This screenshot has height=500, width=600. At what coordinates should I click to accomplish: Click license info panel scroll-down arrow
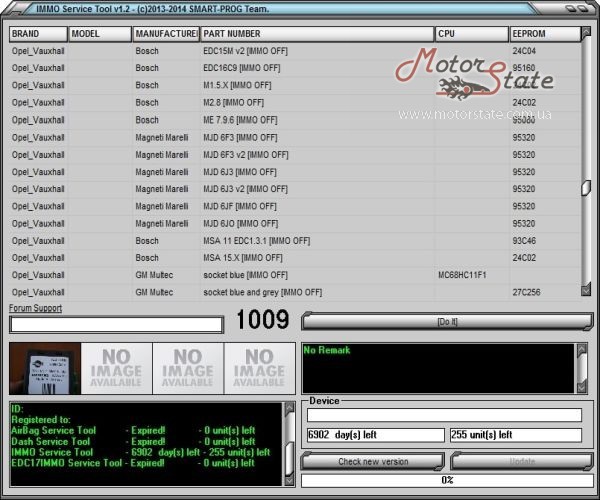tap(290, 480)
